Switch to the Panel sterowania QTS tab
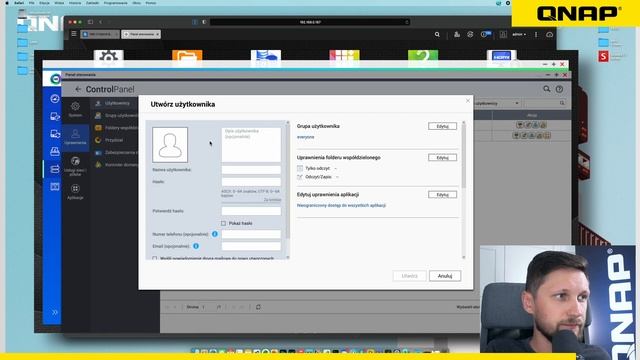 tap(141, 34)
